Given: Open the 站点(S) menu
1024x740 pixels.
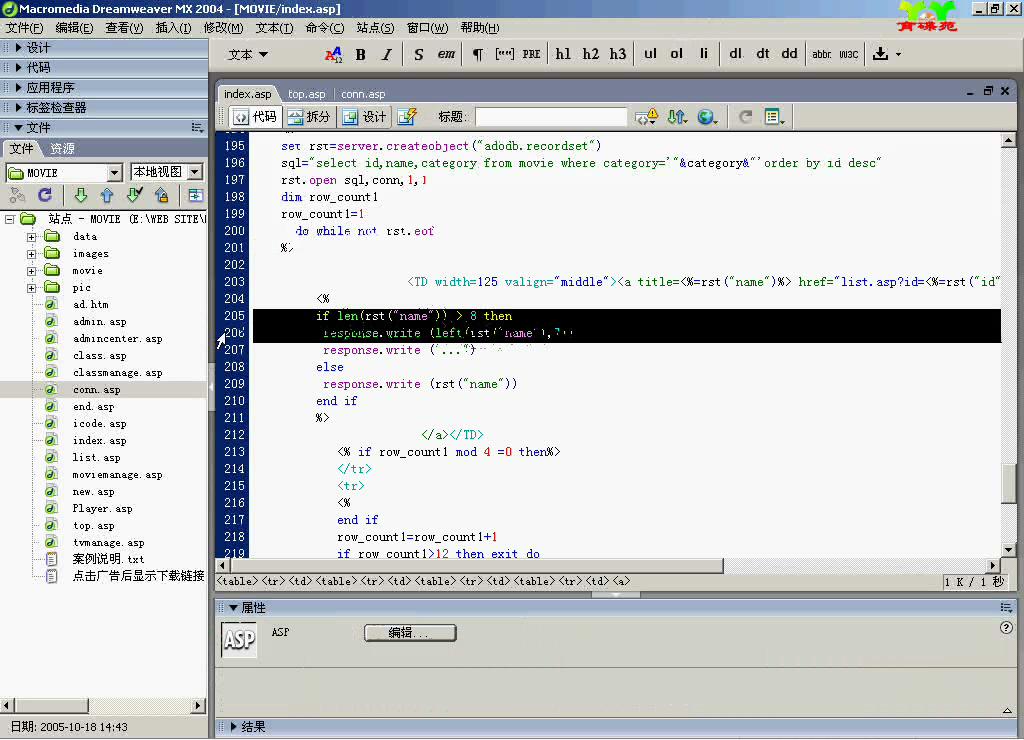Looking at the screenshot, I should (376, 27).
